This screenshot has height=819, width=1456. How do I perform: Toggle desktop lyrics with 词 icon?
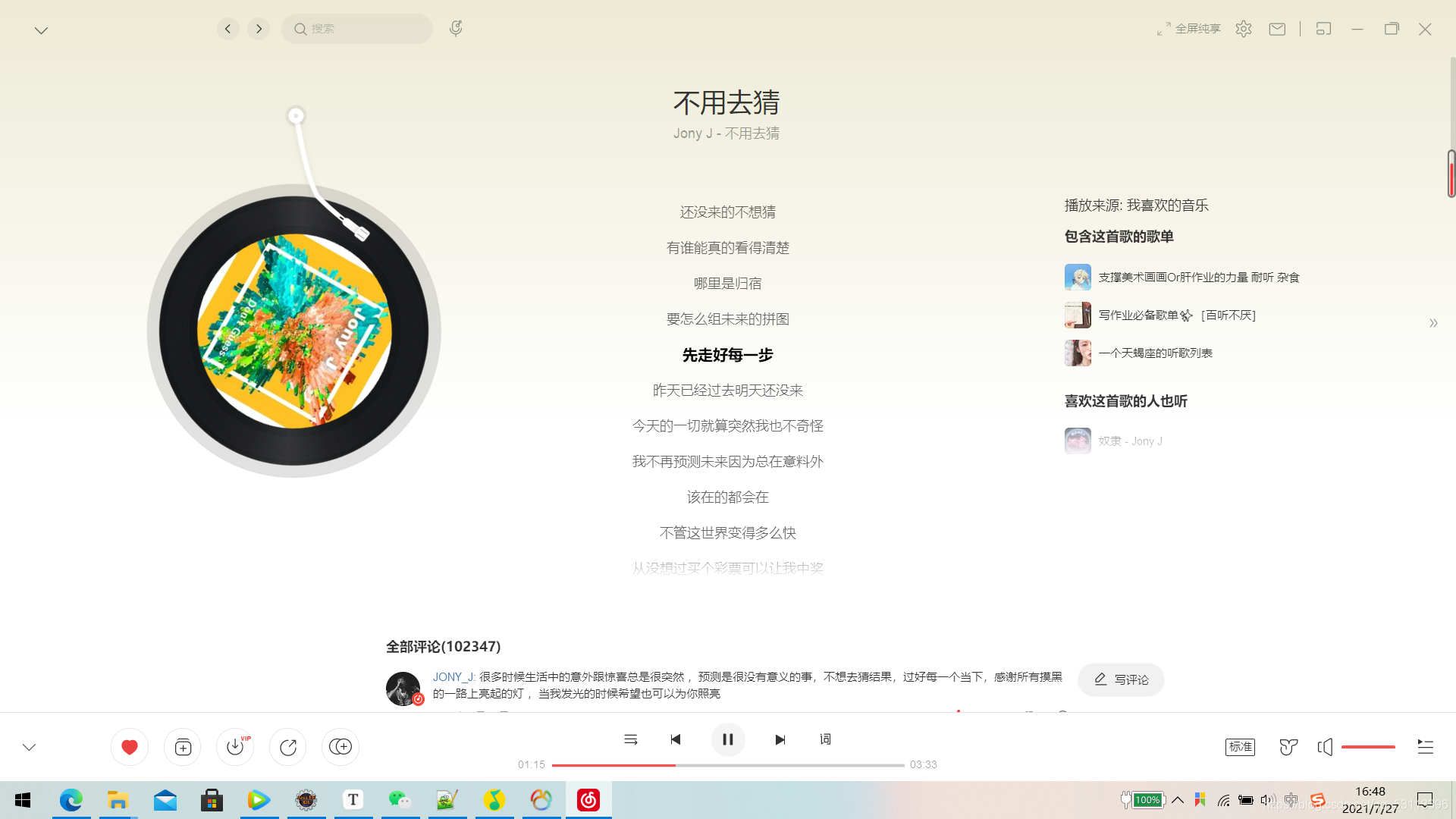[825, 739]
